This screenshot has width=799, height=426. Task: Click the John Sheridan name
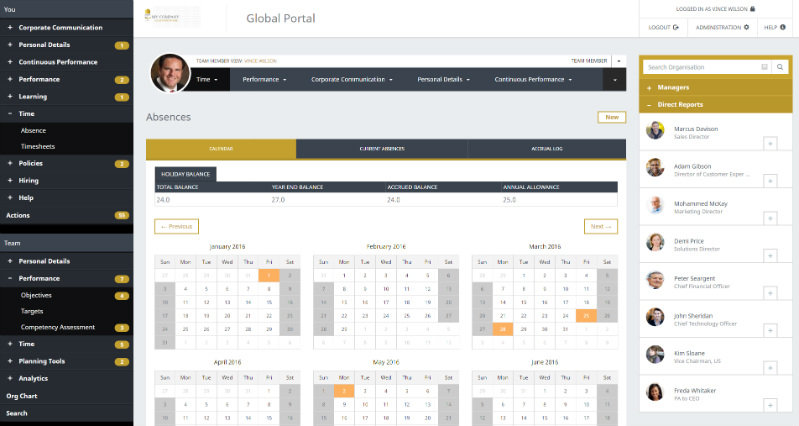693,316
